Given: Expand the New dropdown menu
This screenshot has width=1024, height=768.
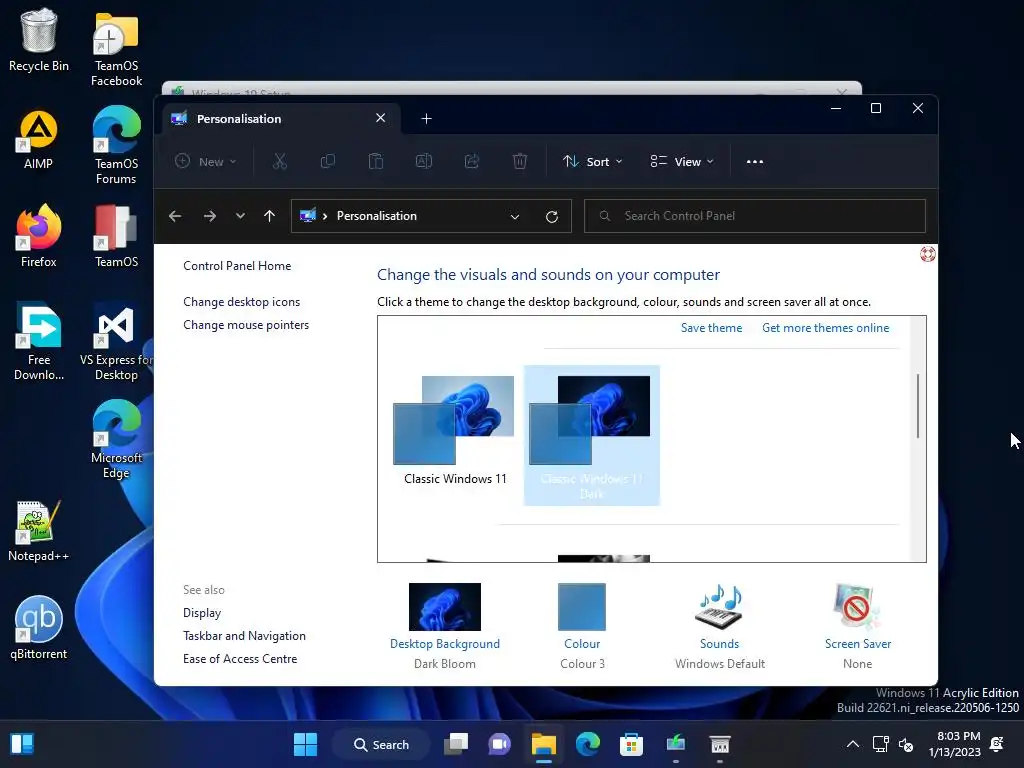Looking at the screenshot, I should point(206,161).
